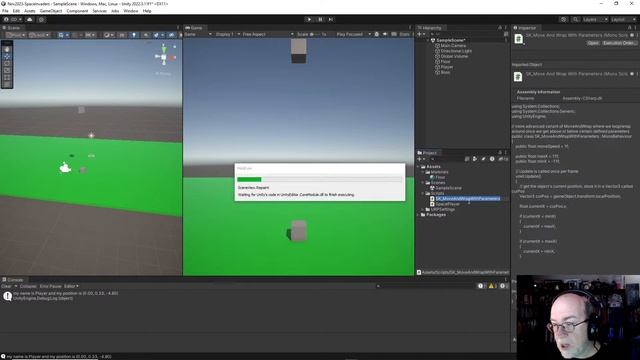The height and width of the screenshot is (360, 640).
Task: Select SpacePlayer script in Project
Action: pyautogui.click(x=445, y=204)
